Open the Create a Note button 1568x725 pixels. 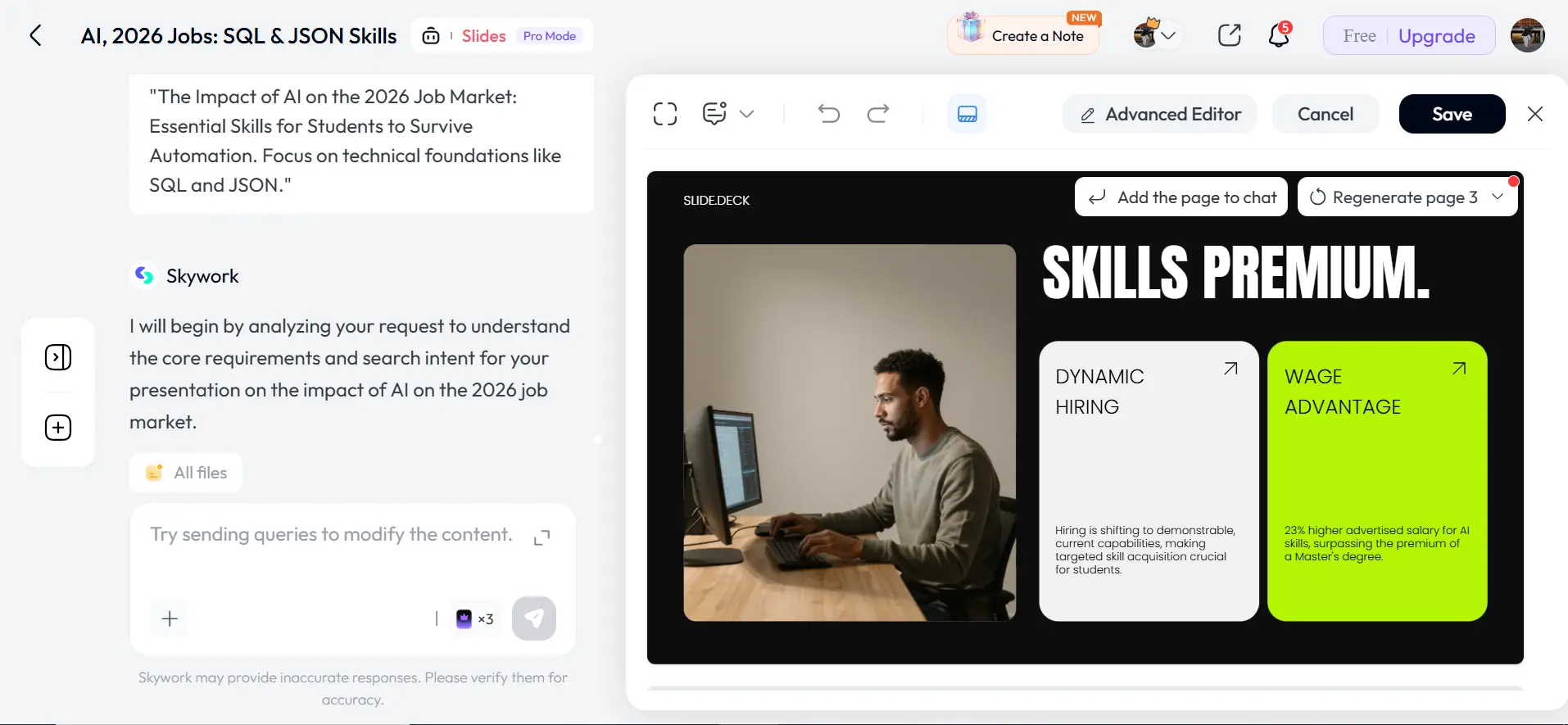tap(1022, 36)
